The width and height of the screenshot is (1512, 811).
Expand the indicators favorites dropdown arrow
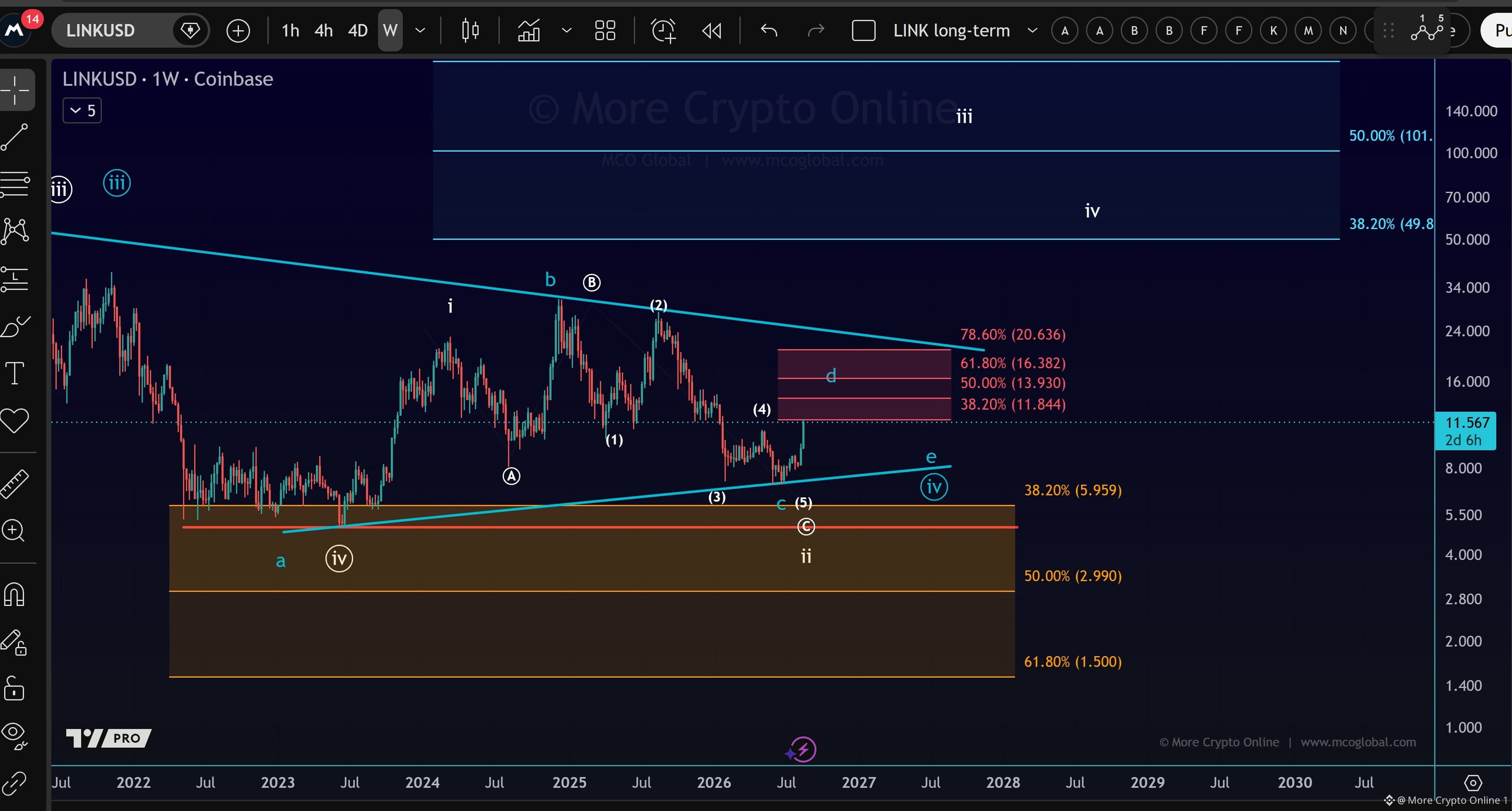coord(566,31)
